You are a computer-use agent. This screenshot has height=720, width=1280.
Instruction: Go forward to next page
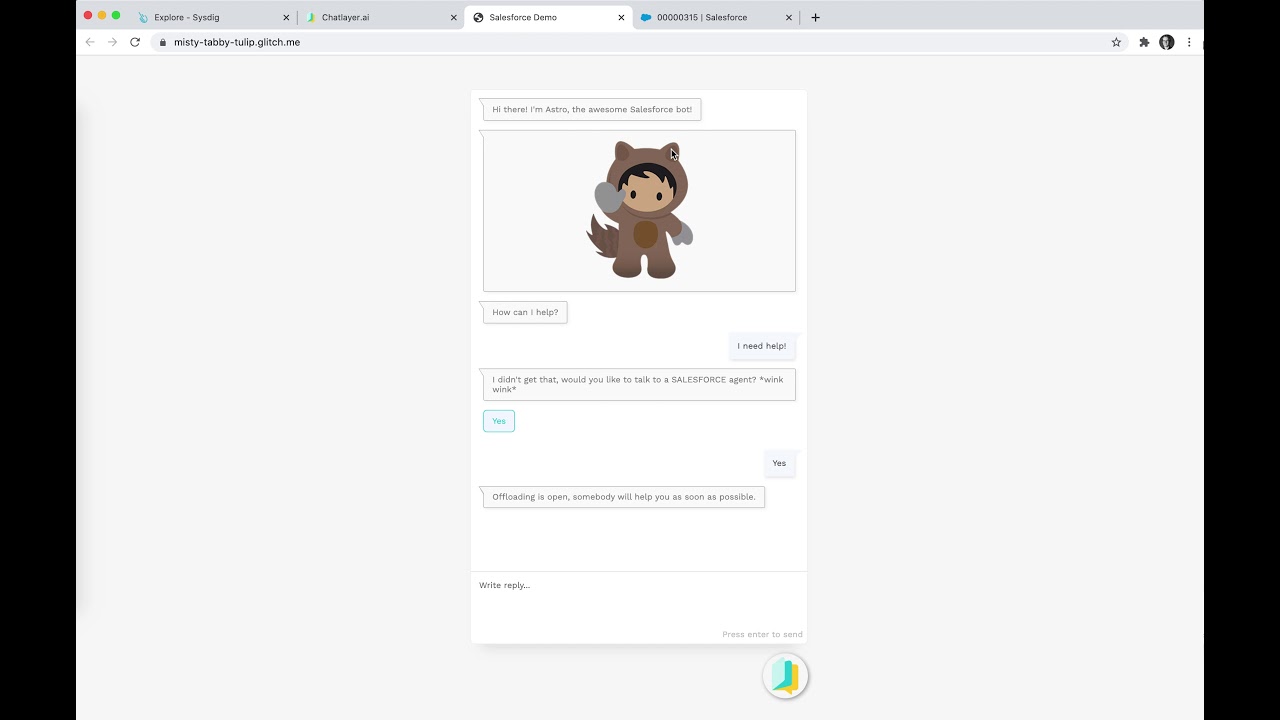(112, 42)
